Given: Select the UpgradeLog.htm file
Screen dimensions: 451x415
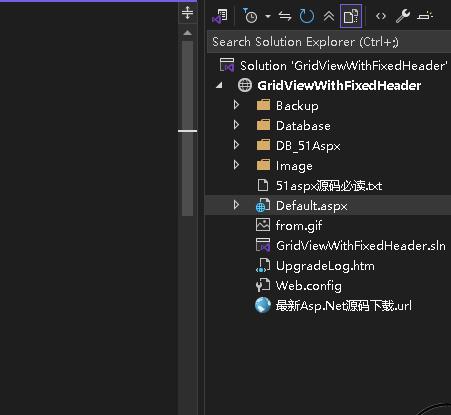Looking at the screenshot, I should tap(325, 266).
